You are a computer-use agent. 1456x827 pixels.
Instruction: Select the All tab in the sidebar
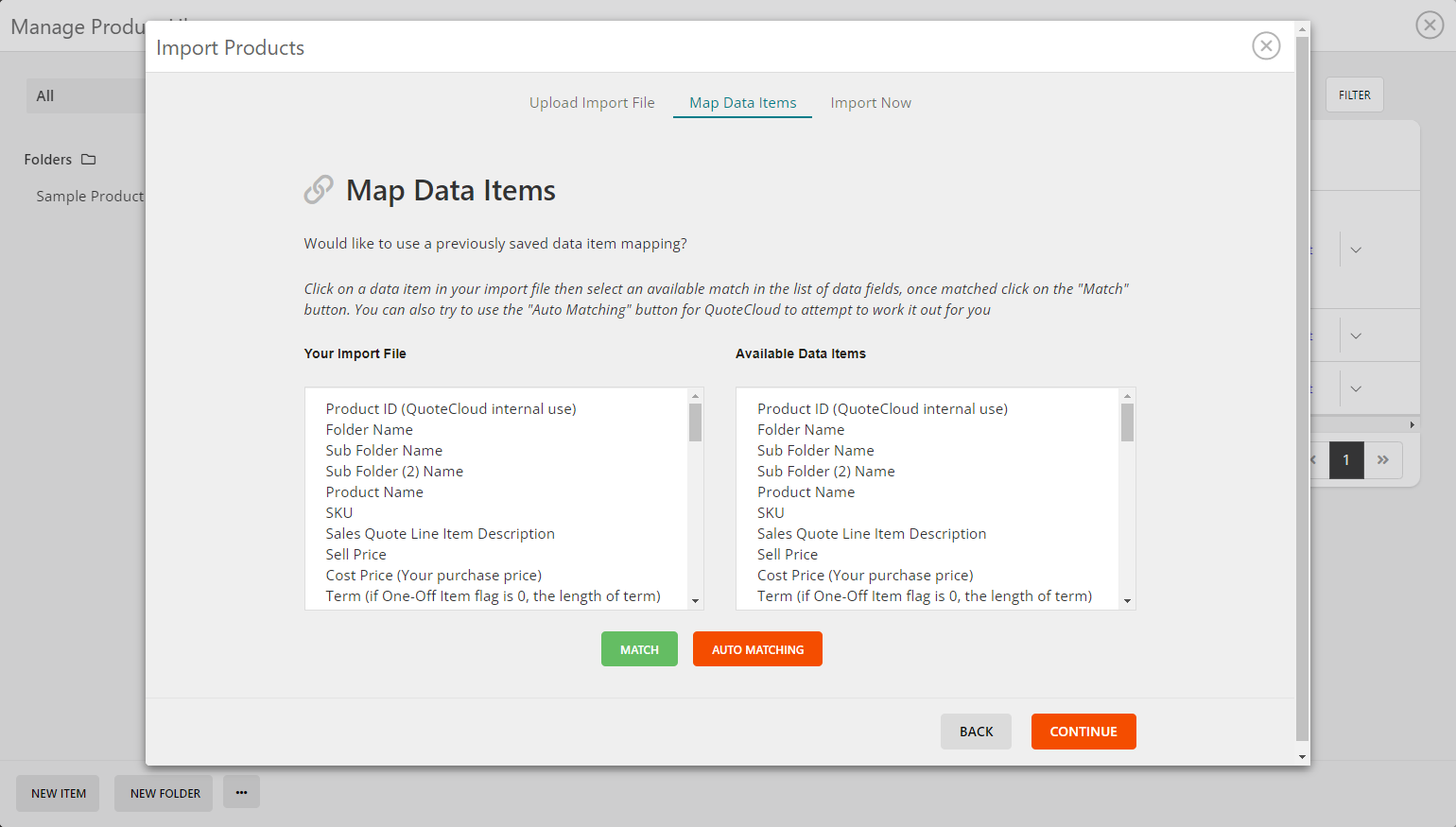point(44,95)
